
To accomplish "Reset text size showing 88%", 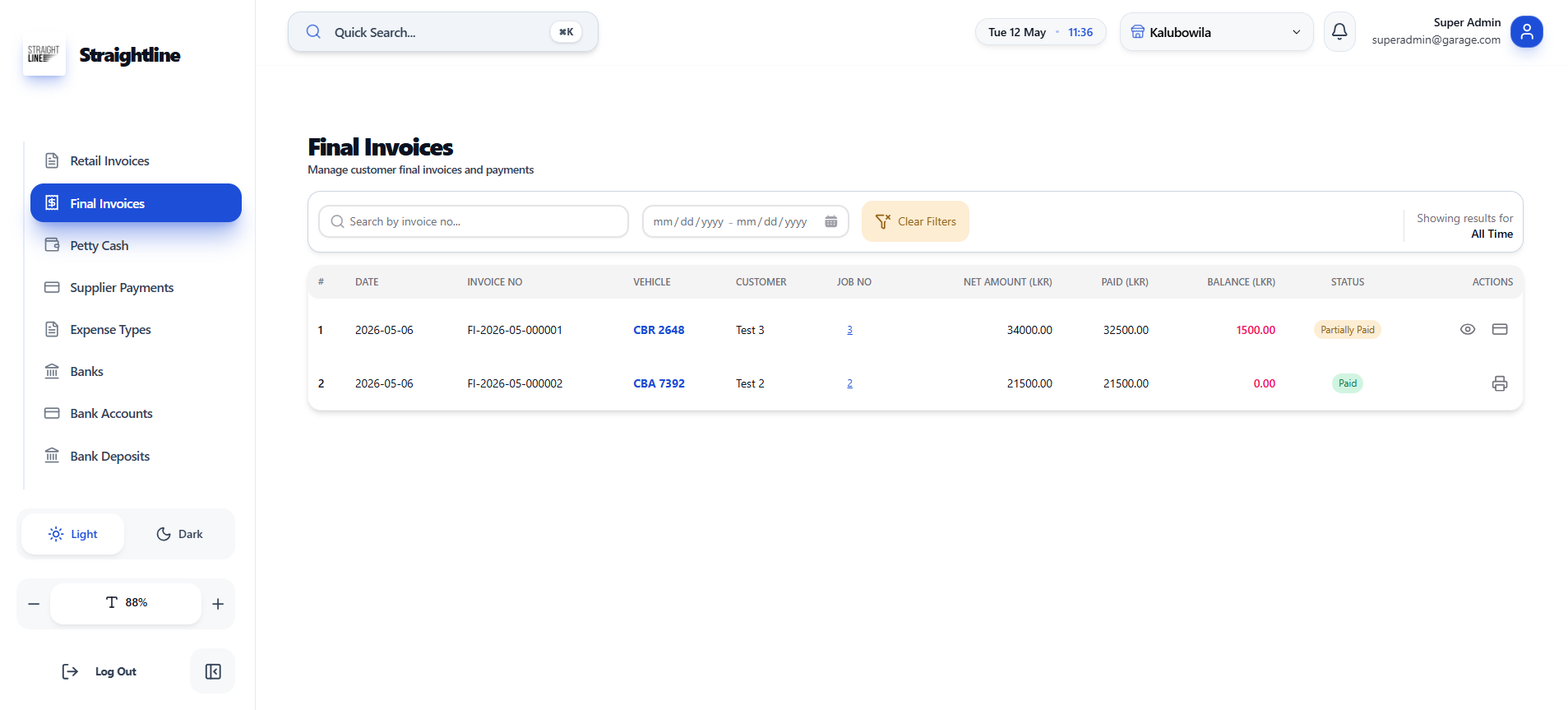I will 126,603.
